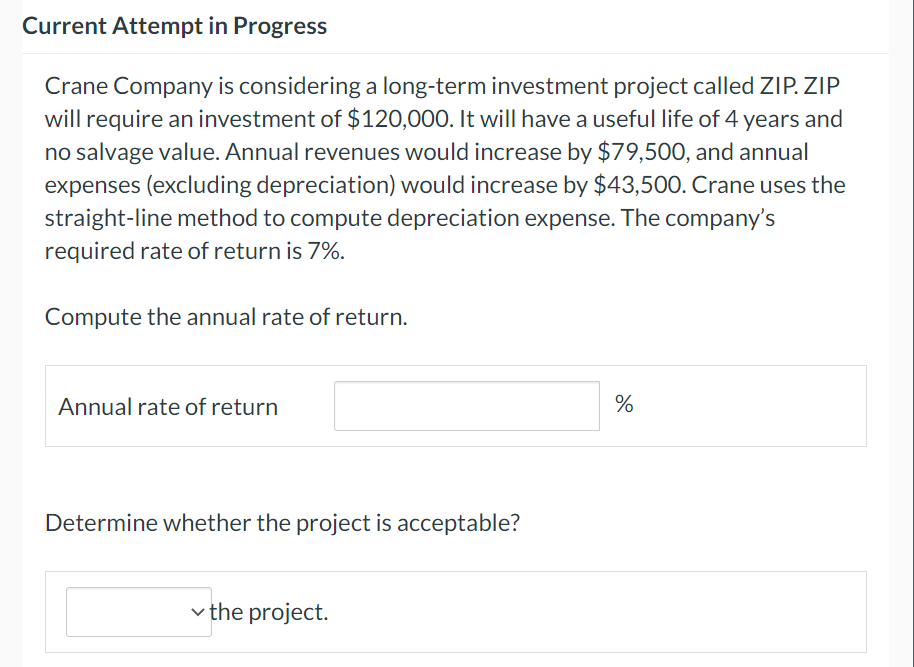Viewport: 914px width, 667px height.
Task: Click the 'Annual rate of return' label
Action: pyautogui.click(x=168, y=407)
